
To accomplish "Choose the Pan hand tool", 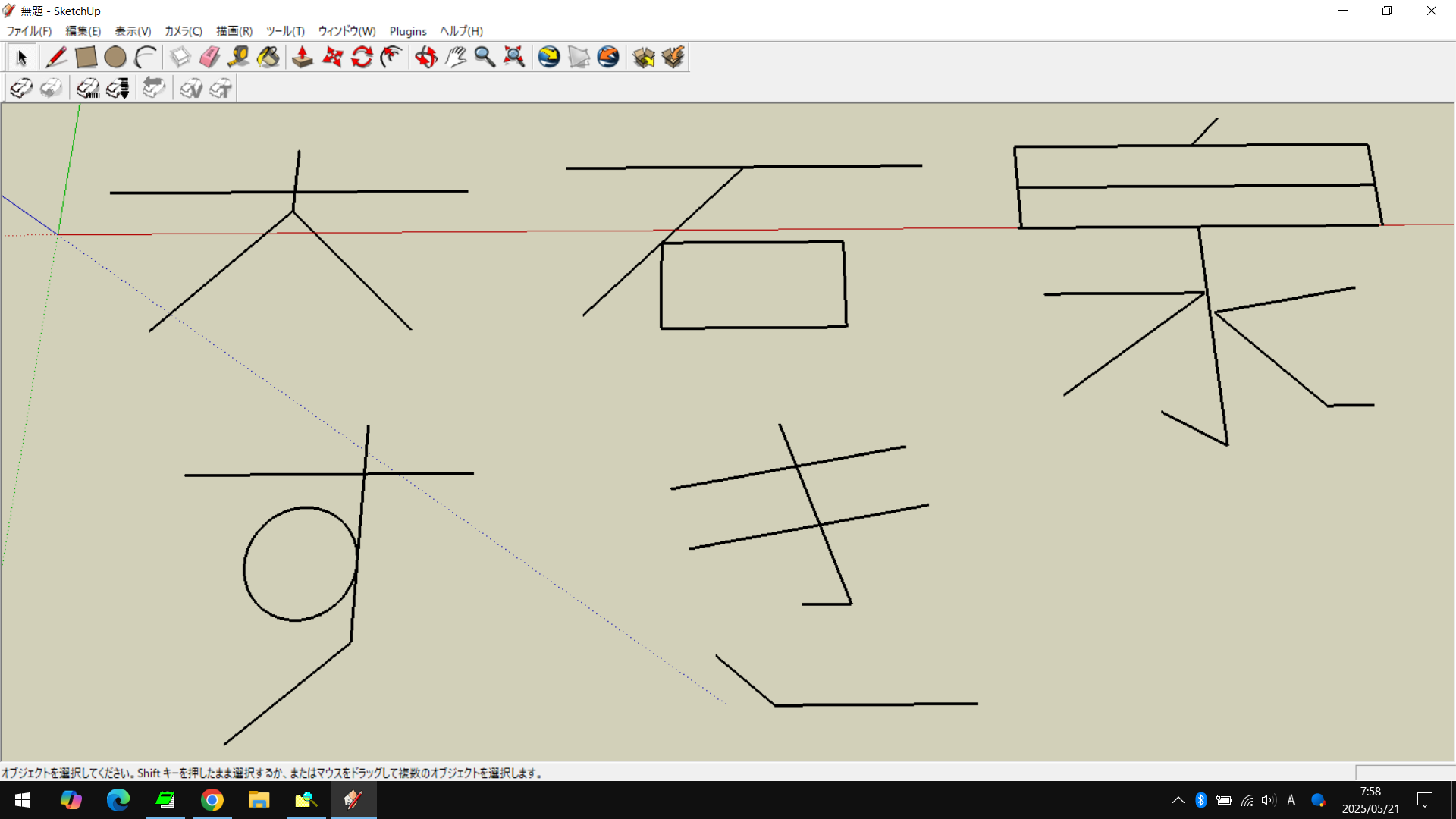I will coord(456,58).
